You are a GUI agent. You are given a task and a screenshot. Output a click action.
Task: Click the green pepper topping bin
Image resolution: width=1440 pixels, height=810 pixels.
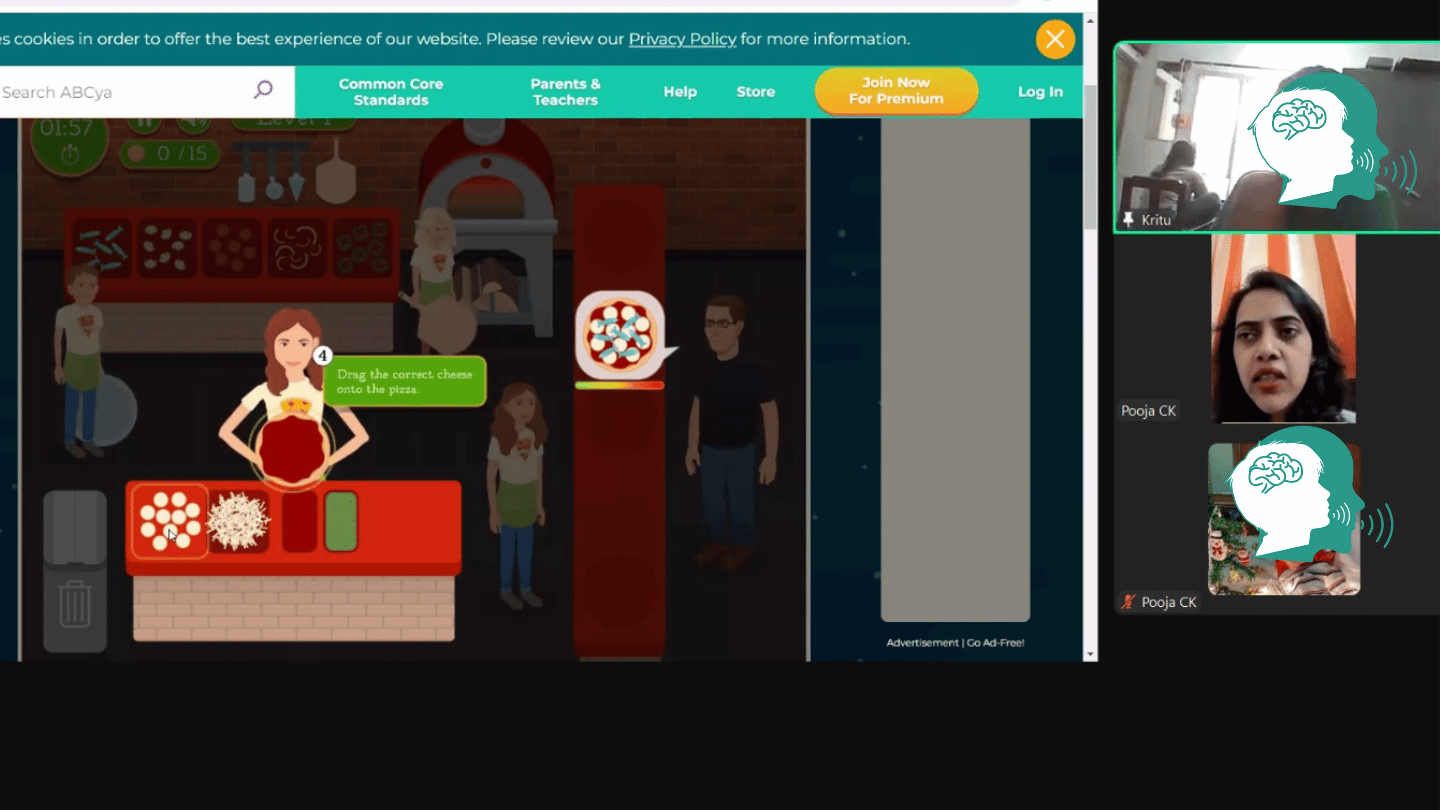click(364, 247)
